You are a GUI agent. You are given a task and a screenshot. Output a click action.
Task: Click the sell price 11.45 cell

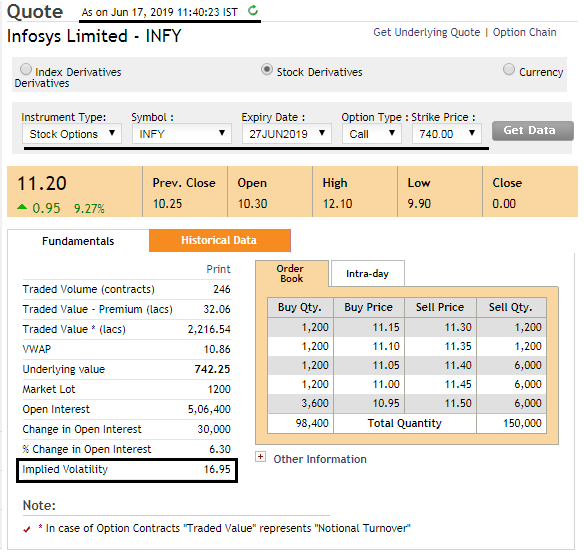click(440, 384)
